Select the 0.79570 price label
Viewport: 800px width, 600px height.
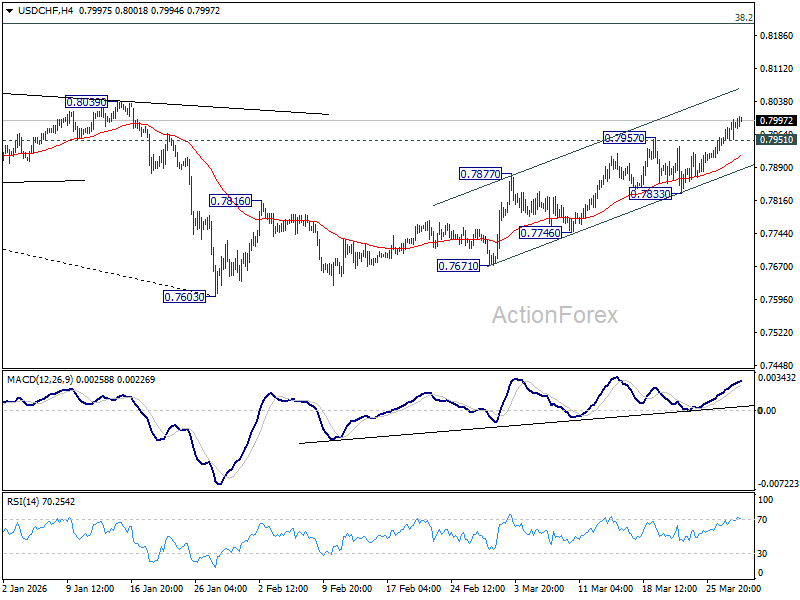[624, 138]
